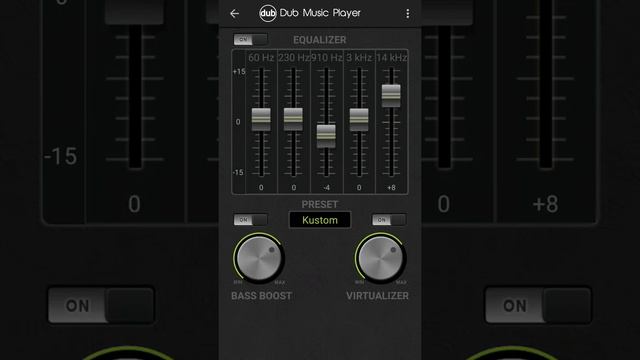640x360 pixels.
Task: Open the Kustom preset selector
Action: coord(320,220)
